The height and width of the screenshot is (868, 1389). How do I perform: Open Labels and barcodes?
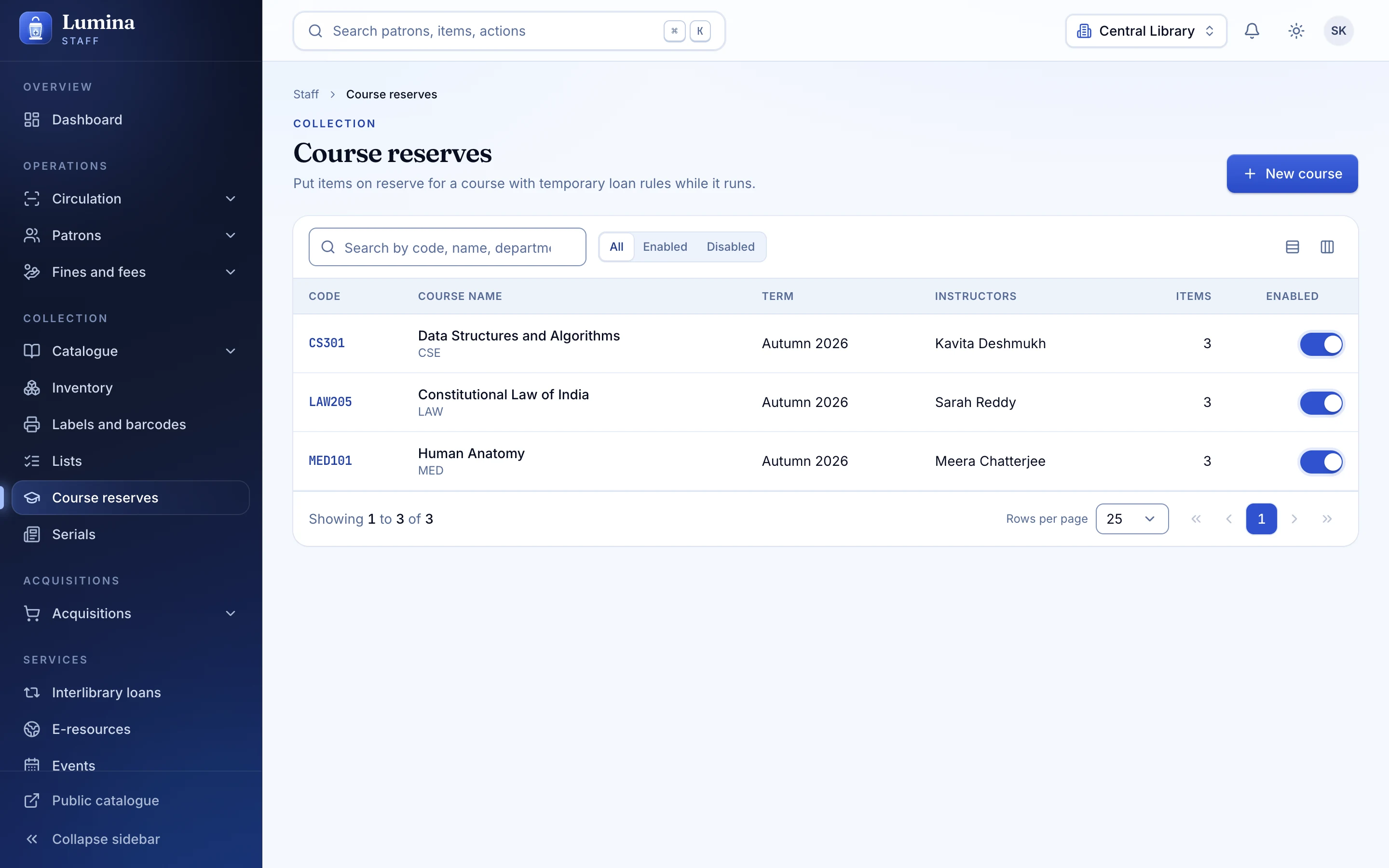130,424
